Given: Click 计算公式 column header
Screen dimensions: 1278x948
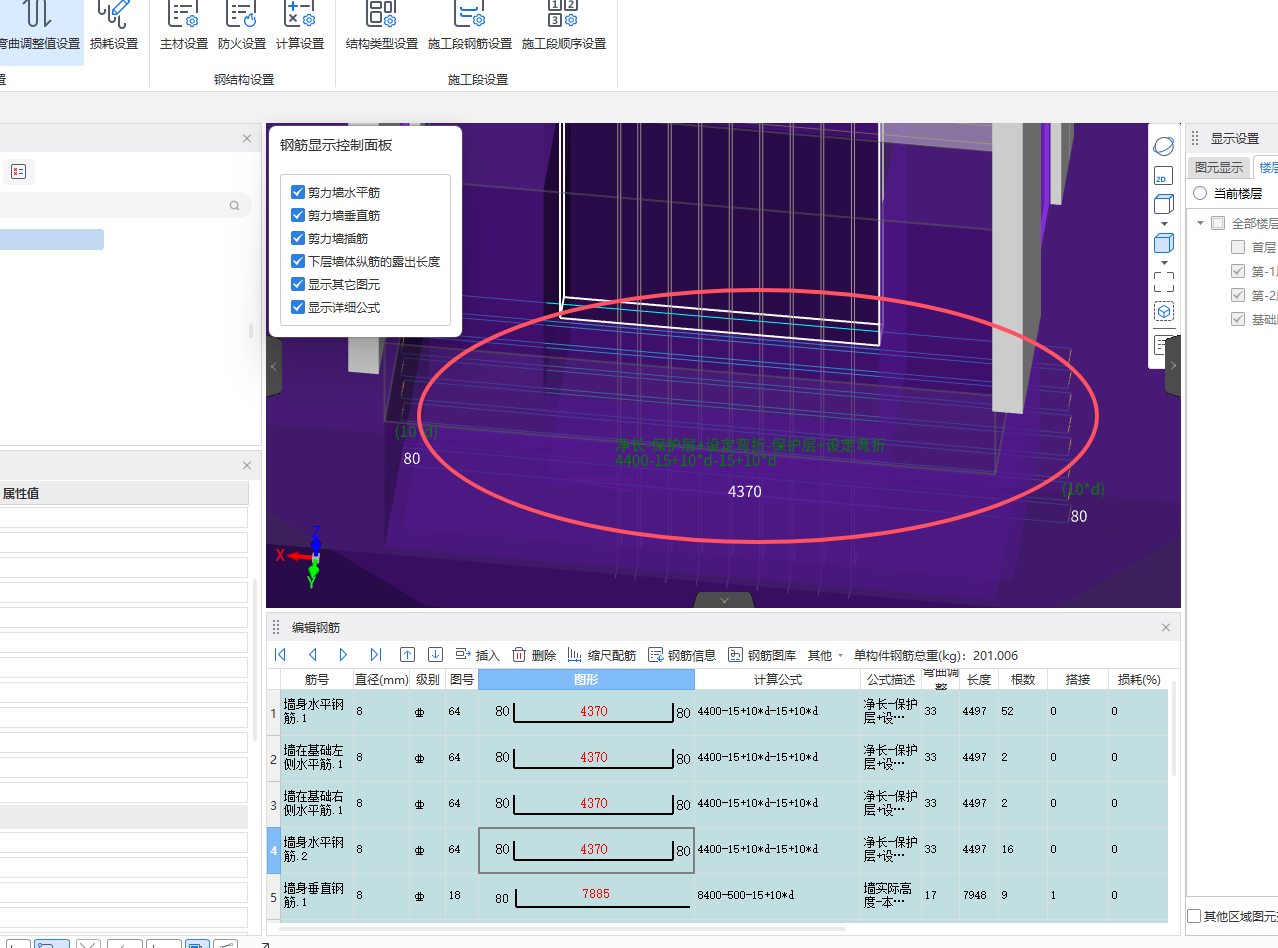Looking at the screenshot, I should tap(777, 680).
